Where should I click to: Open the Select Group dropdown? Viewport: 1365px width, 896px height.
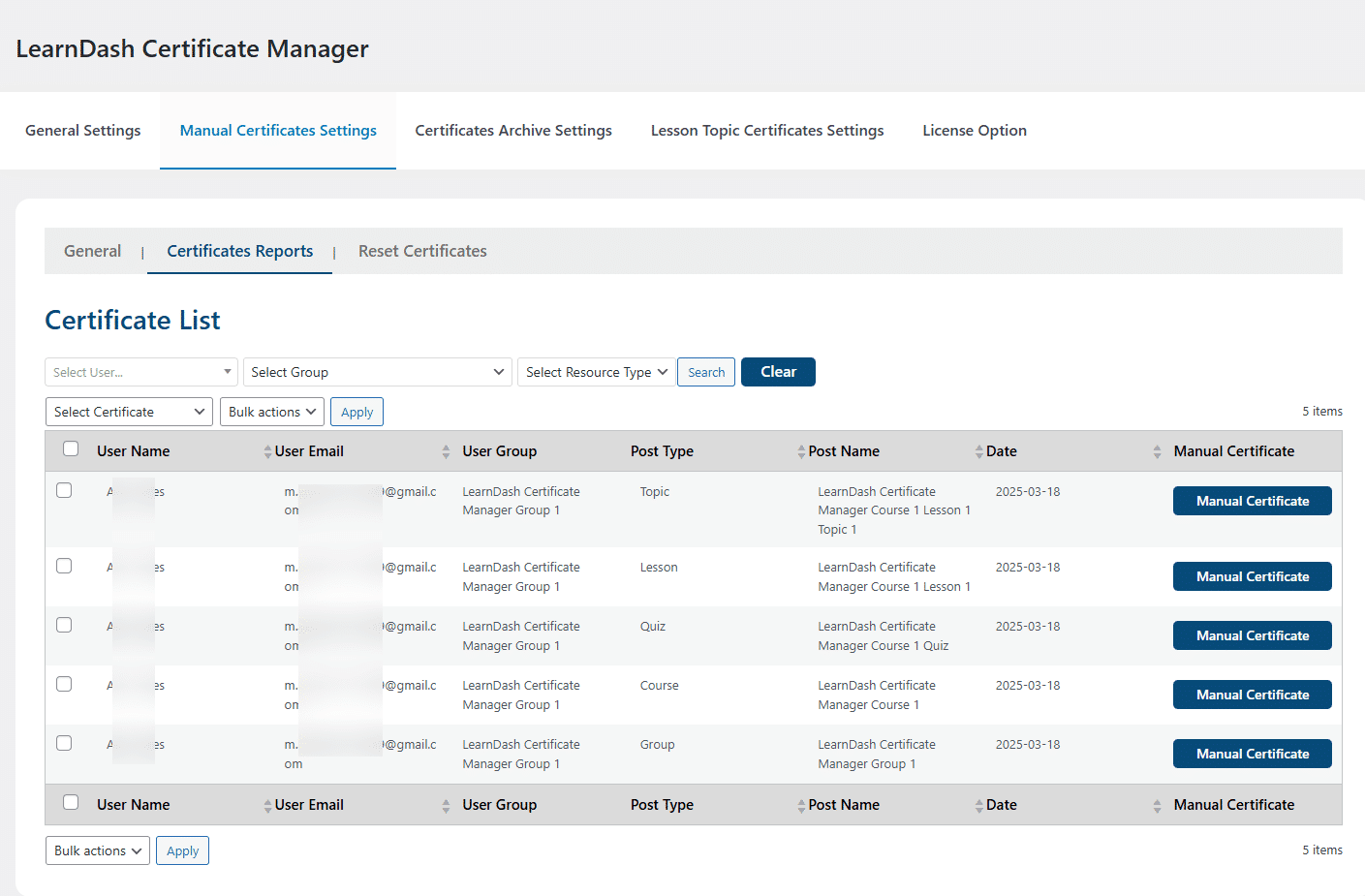pyautogui.click(x=378, y=372)
